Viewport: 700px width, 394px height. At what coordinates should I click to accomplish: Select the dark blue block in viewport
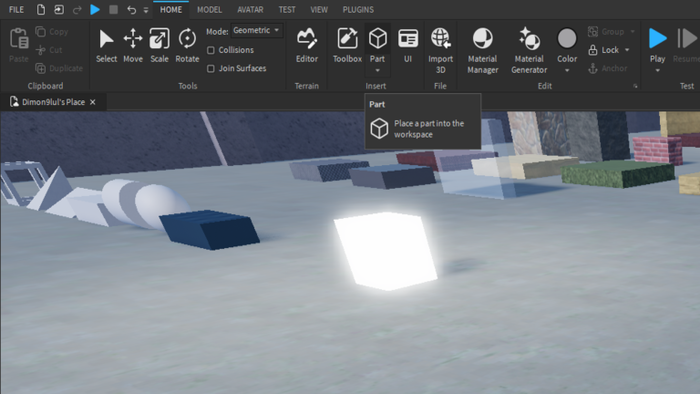[209, 229]
